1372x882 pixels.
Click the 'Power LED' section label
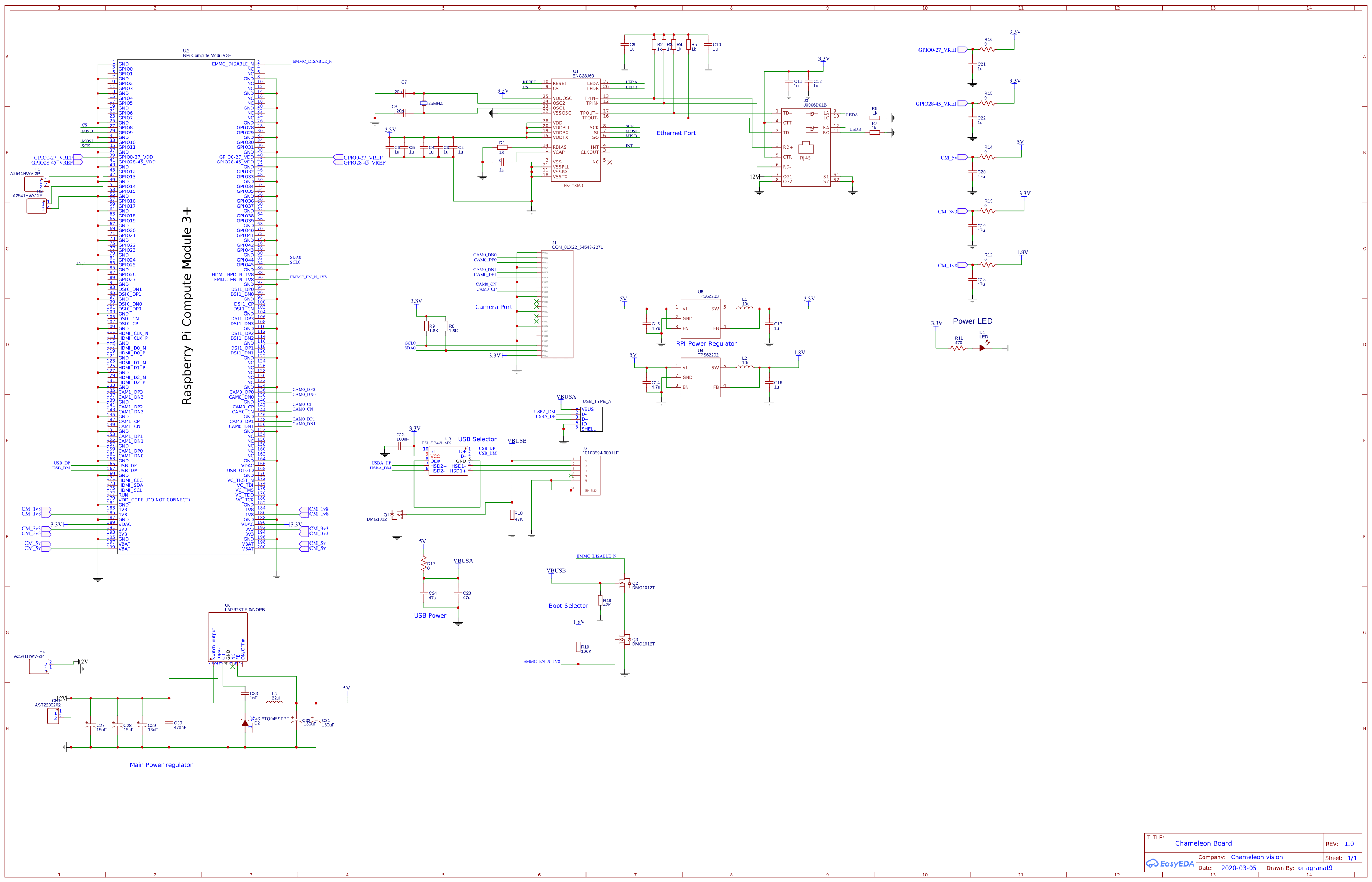[x=972, y=321]
